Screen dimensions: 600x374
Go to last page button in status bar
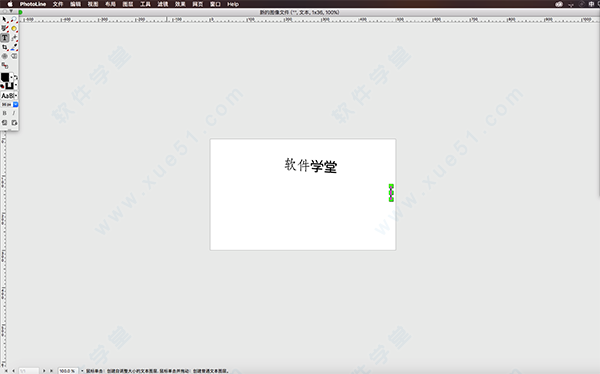[51, 371]
